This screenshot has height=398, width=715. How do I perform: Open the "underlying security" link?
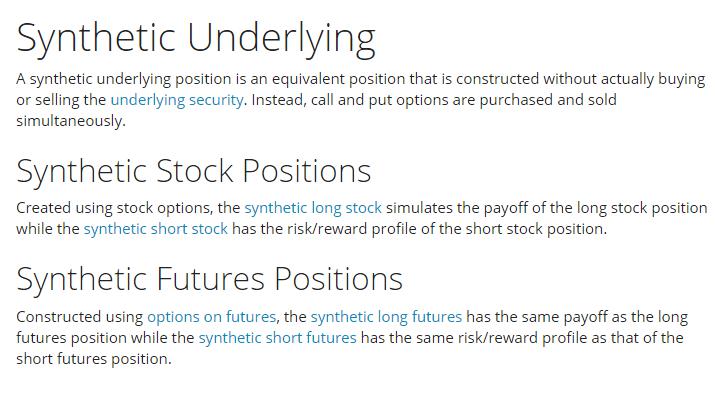[177, 100]
